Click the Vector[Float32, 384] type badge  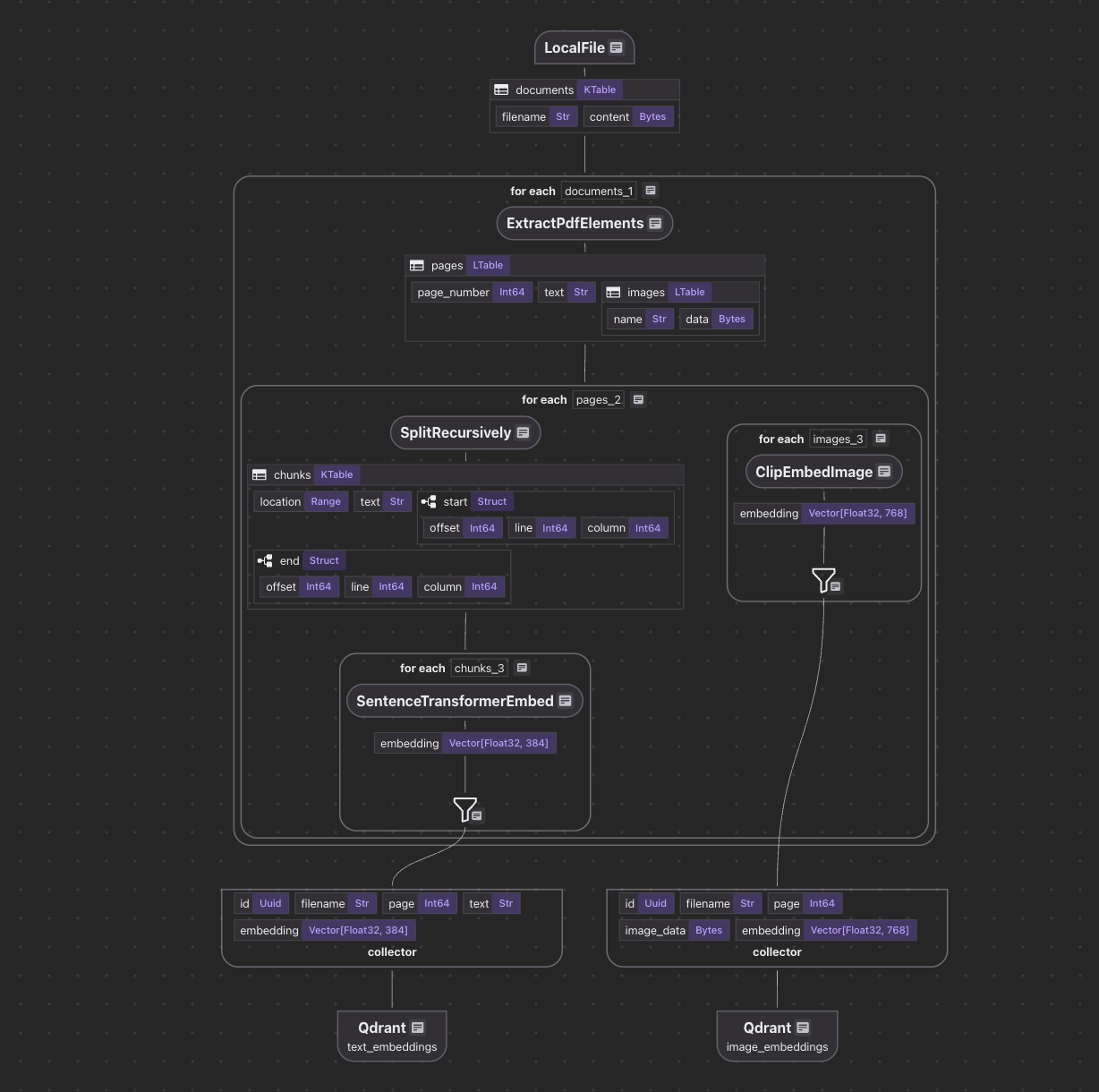pyautogui.click(x=498, y=743)
